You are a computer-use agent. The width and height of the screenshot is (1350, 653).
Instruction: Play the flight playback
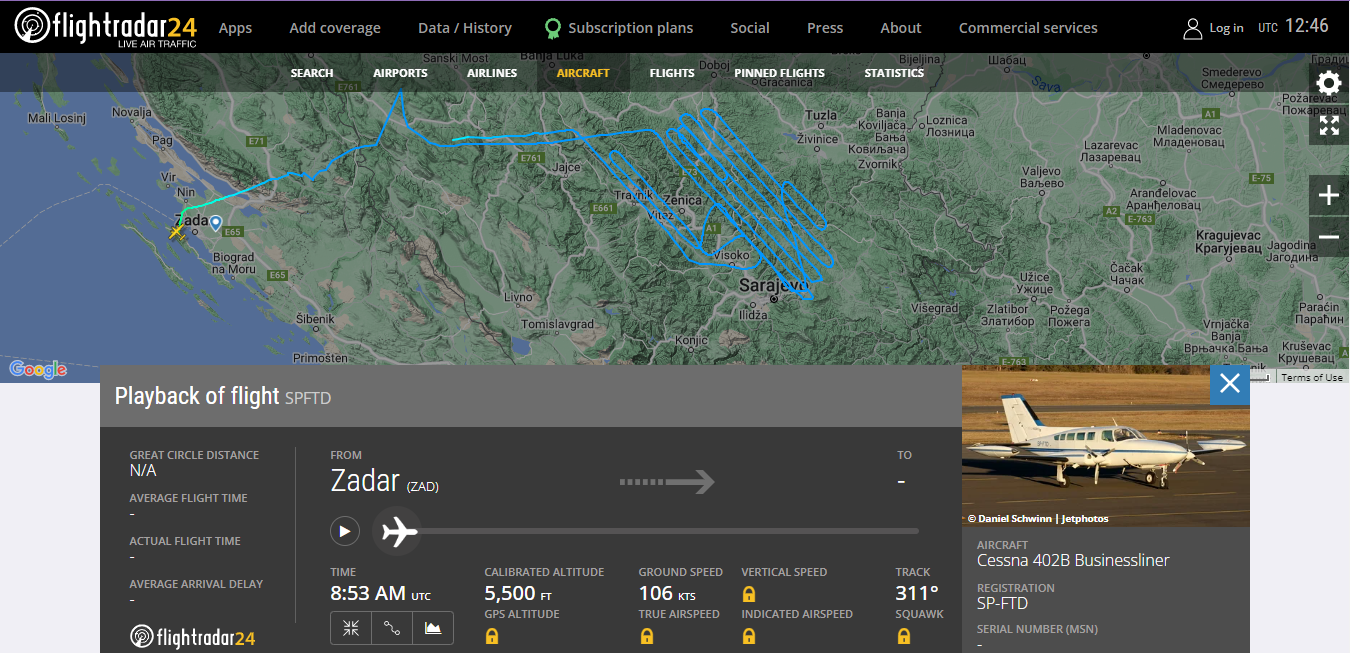point(345,531)
